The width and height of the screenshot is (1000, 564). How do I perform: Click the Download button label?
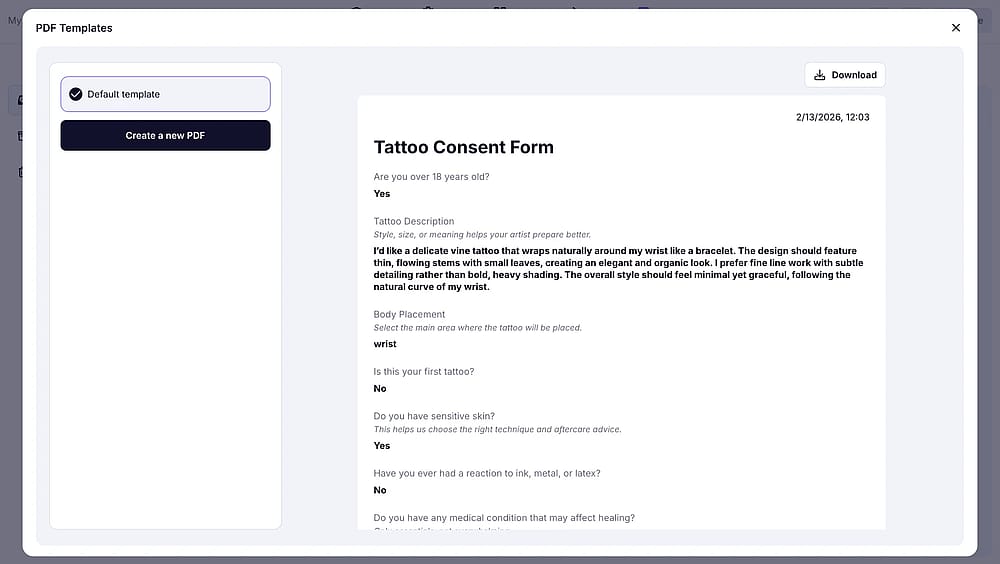[854, 75]
